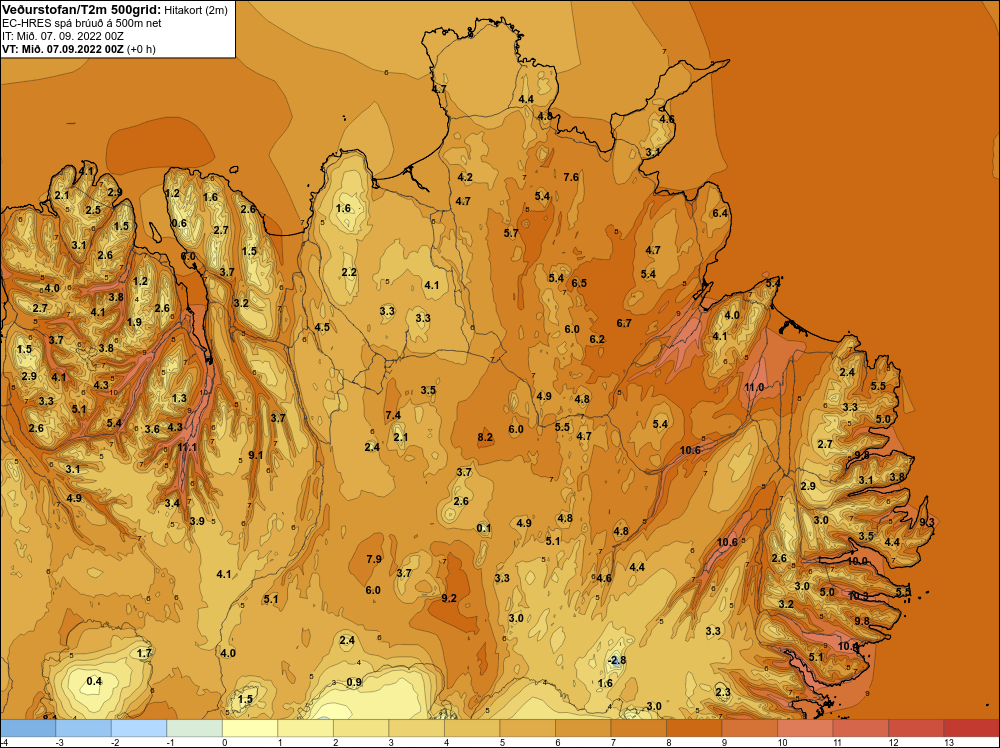The width and height of the screenshot is (1000, 748).
Task: Click the 0.4 temperature value on the map
Action: pos(94,682)
